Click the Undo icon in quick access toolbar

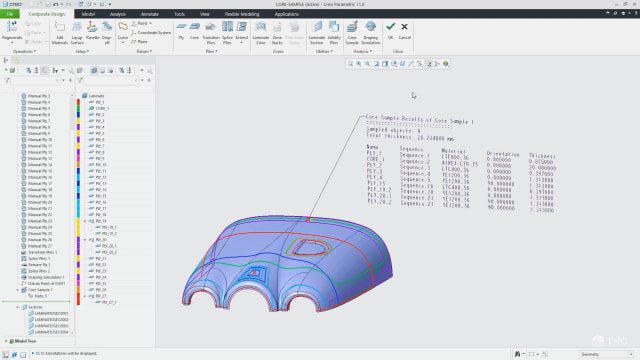coord(56,4)
